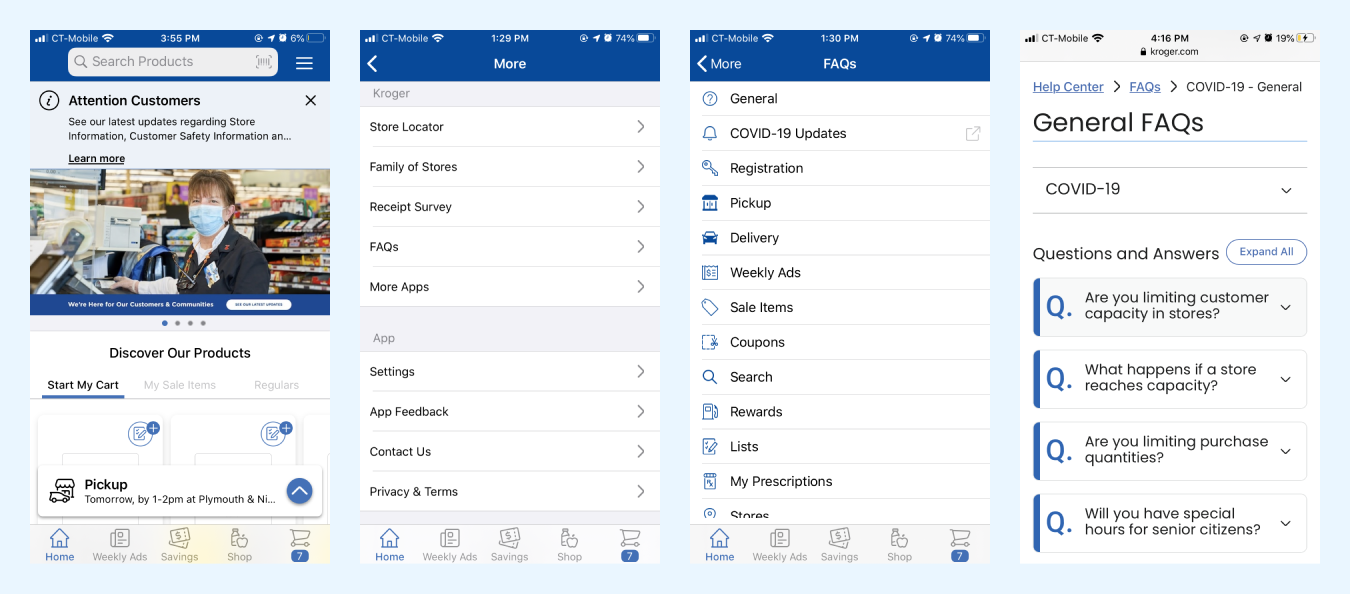Click chevron next to Contact Us
The image size is (1350, 594).
(641, 451)
